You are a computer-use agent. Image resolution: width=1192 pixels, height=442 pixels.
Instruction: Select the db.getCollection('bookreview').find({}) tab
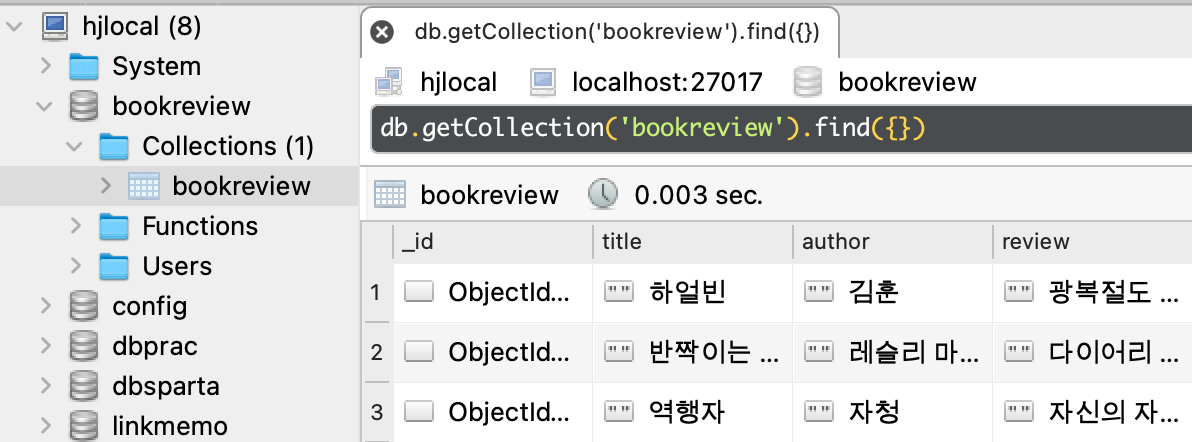601,32
